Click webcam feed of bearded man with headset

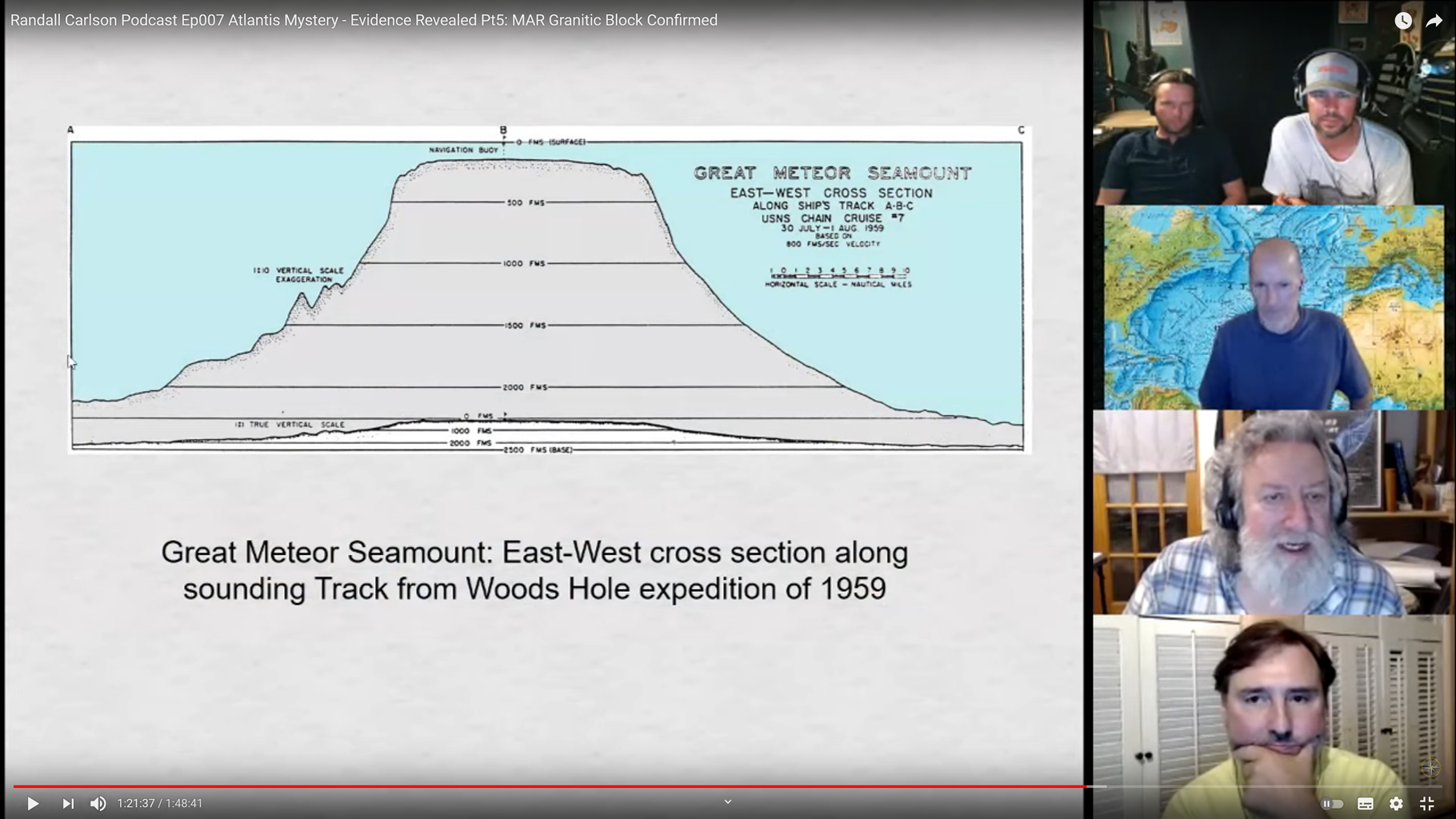tap(1274, 513)
